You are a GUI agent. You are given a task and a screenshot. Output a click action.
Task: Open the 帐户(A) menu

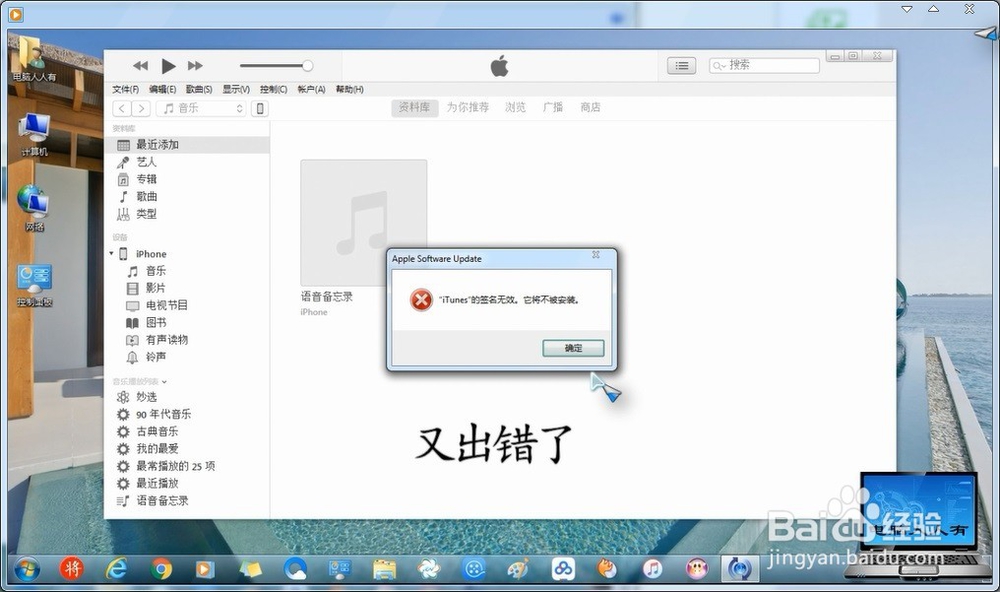coord(311,89)
